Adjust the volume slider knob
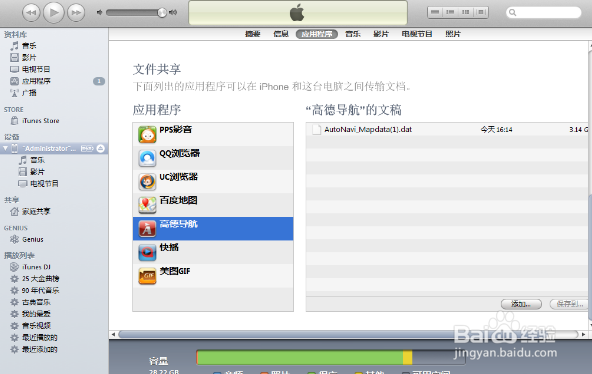This screenshot has width=592, height=374. (x=162, y=12)
